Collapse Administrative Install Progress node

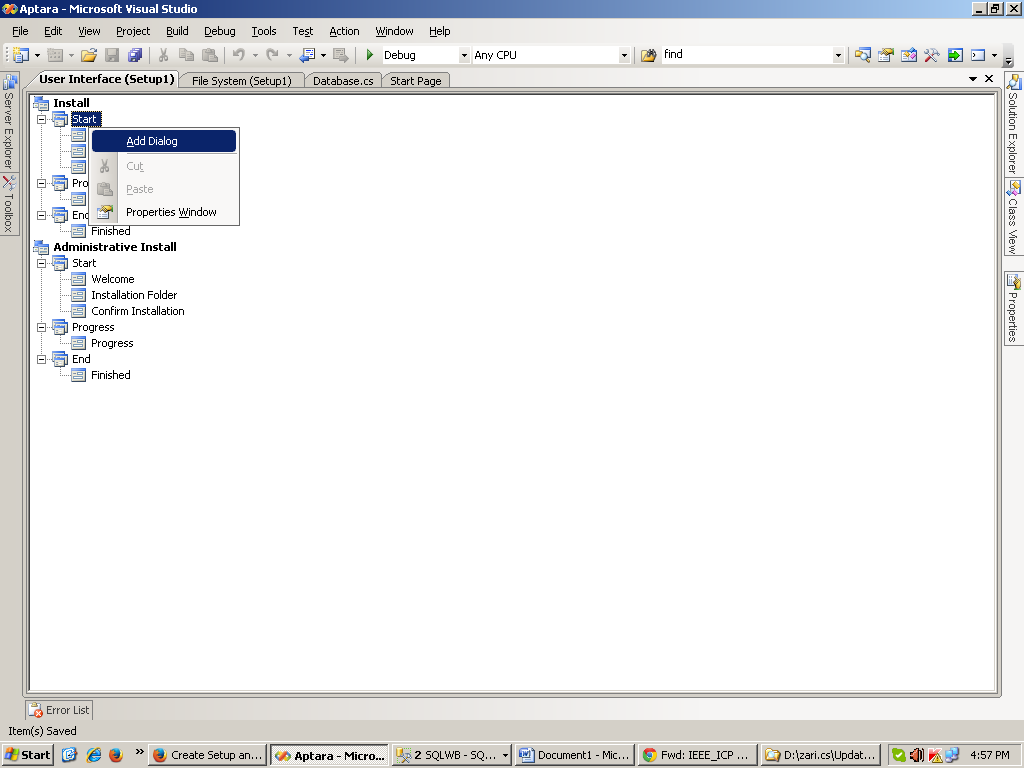(42, 327)
